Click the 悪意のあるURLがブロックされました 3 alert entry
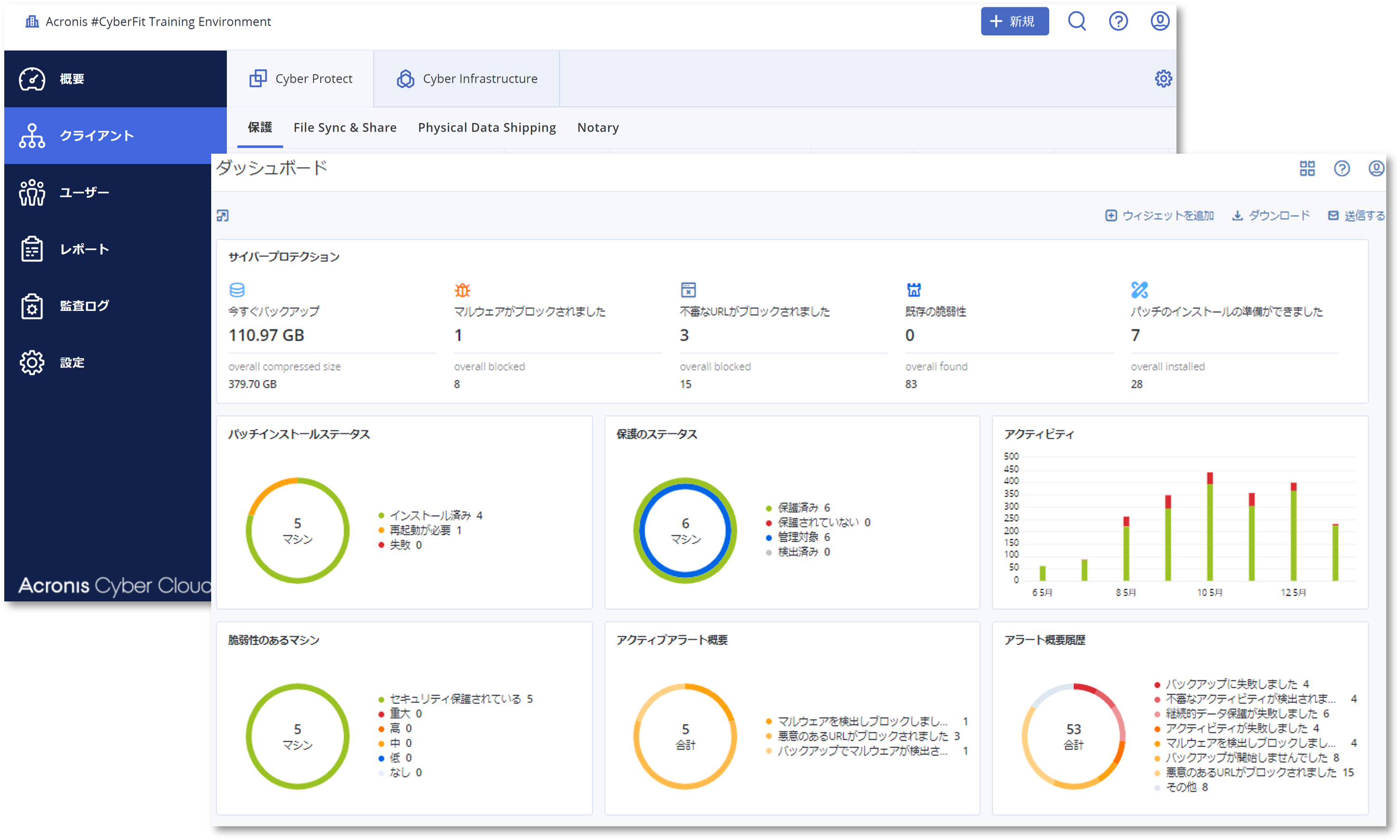The width and height of the screenshot is (1400, 840). point(863,736)
